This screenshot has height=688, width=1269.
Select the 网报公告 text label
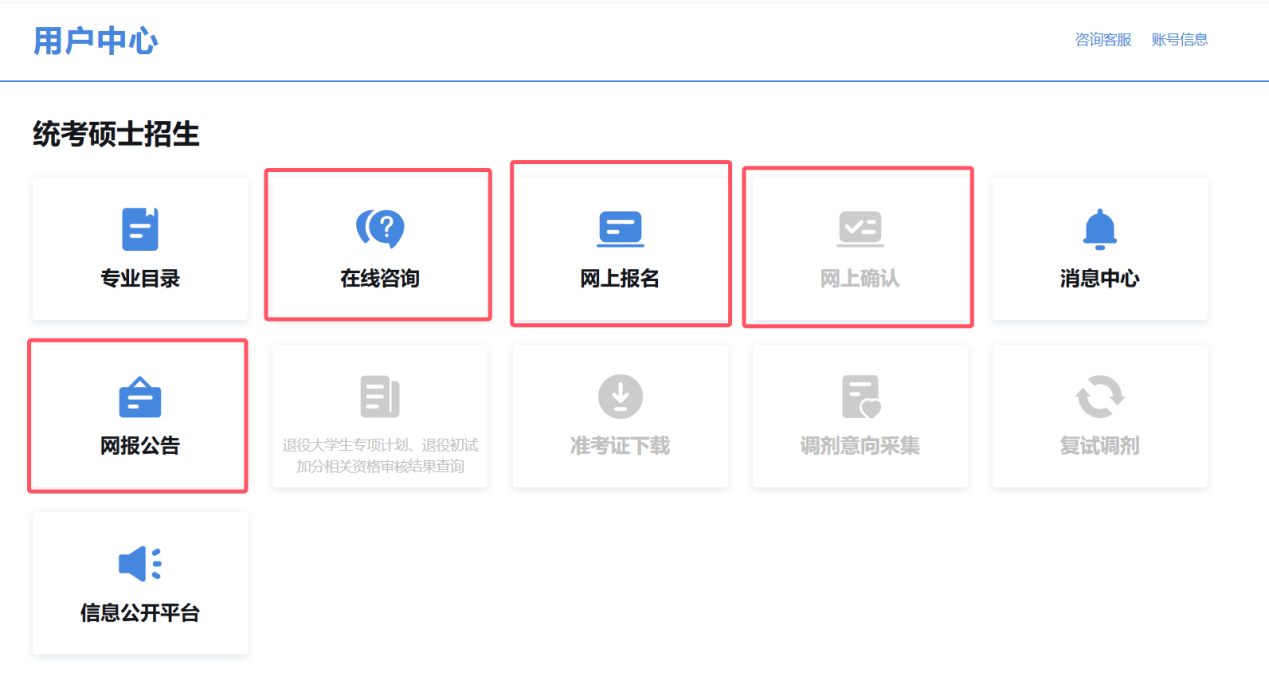pyautogui.click(x=140, y=446)
